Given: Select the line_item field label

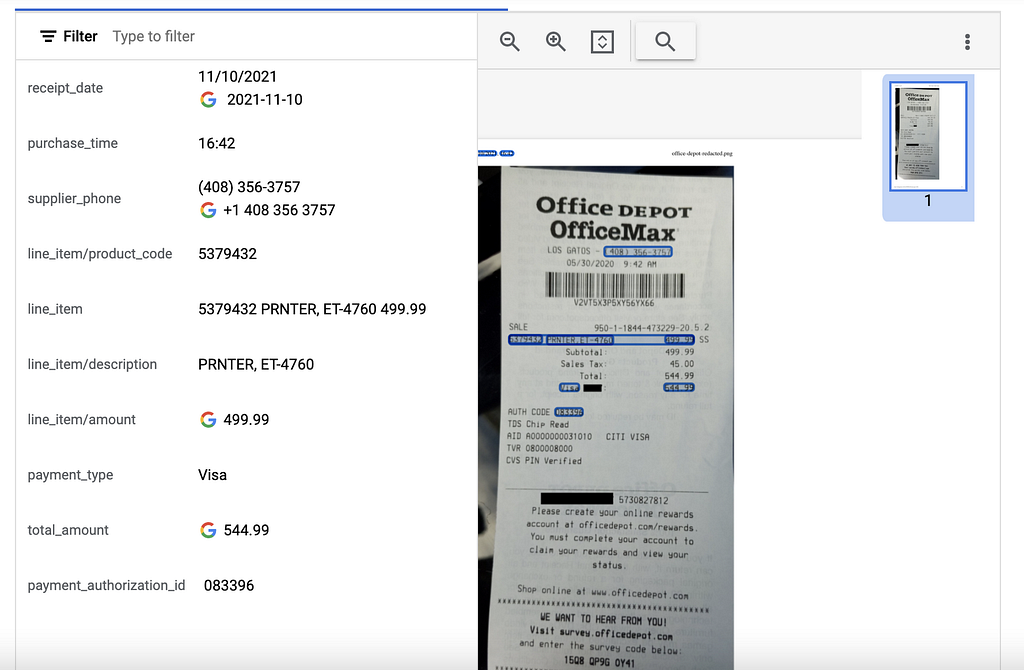Looking at the screenshot, I should pos(55,309).
